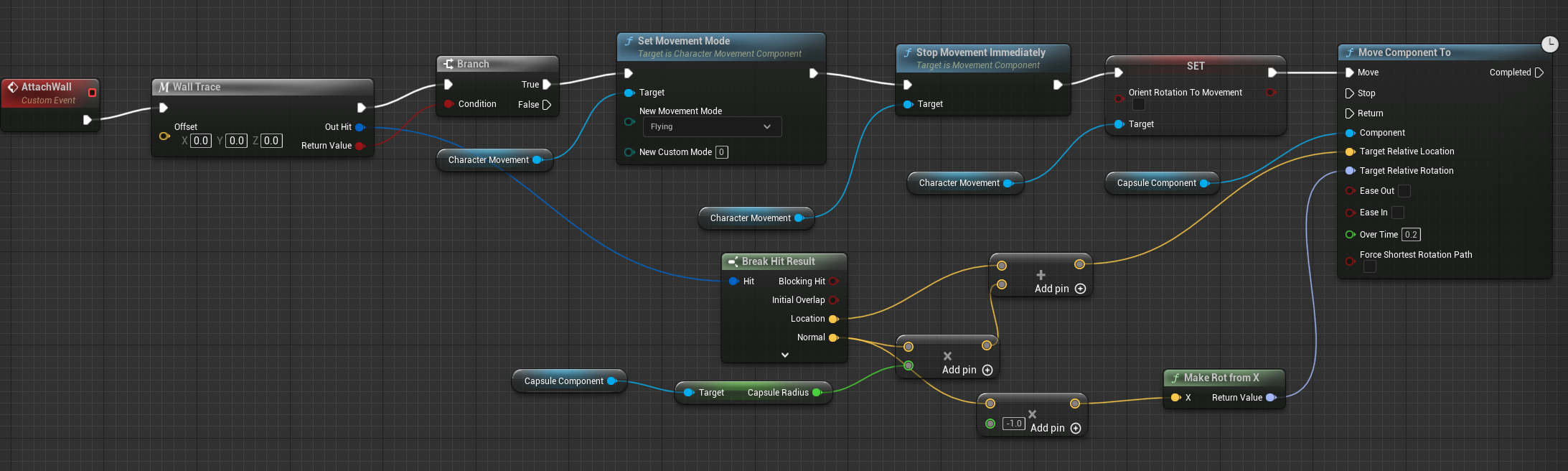1568x471 pixels.
Task: Click the Offset X value field
Action: (201, 141)
